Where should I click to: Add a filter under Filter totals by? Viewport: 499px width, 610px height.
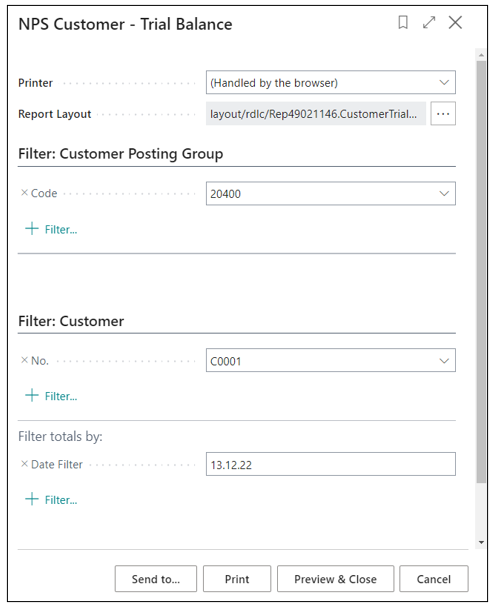[51, 500]
